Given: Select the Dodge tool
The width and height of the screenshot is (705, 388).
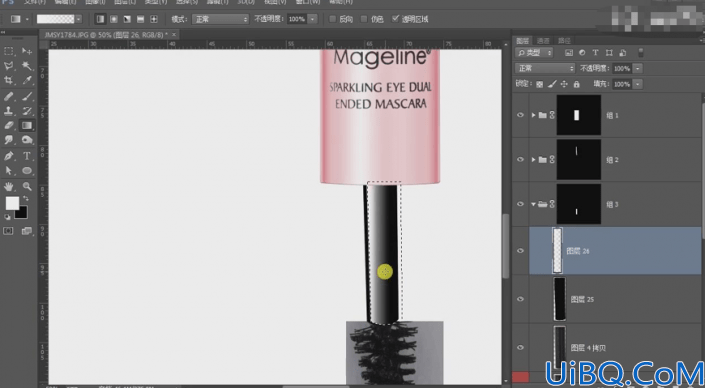Looking at the screenshot, I should tap(27, 140).
